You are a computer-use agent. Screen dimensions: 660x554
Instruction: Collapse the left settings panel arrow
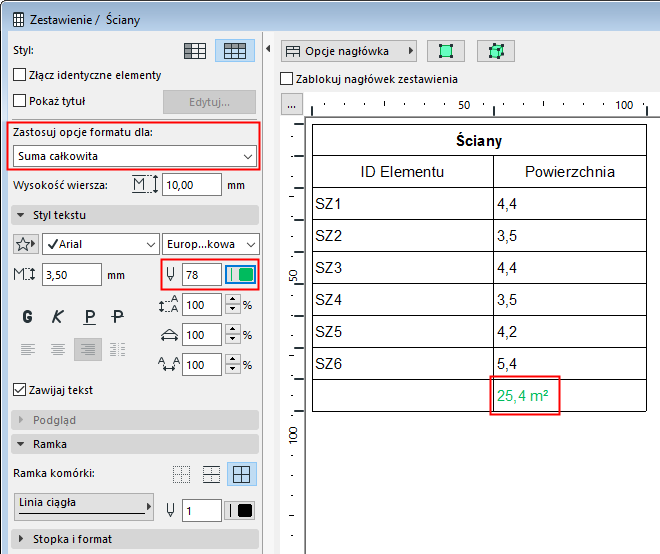pos(268,49)
